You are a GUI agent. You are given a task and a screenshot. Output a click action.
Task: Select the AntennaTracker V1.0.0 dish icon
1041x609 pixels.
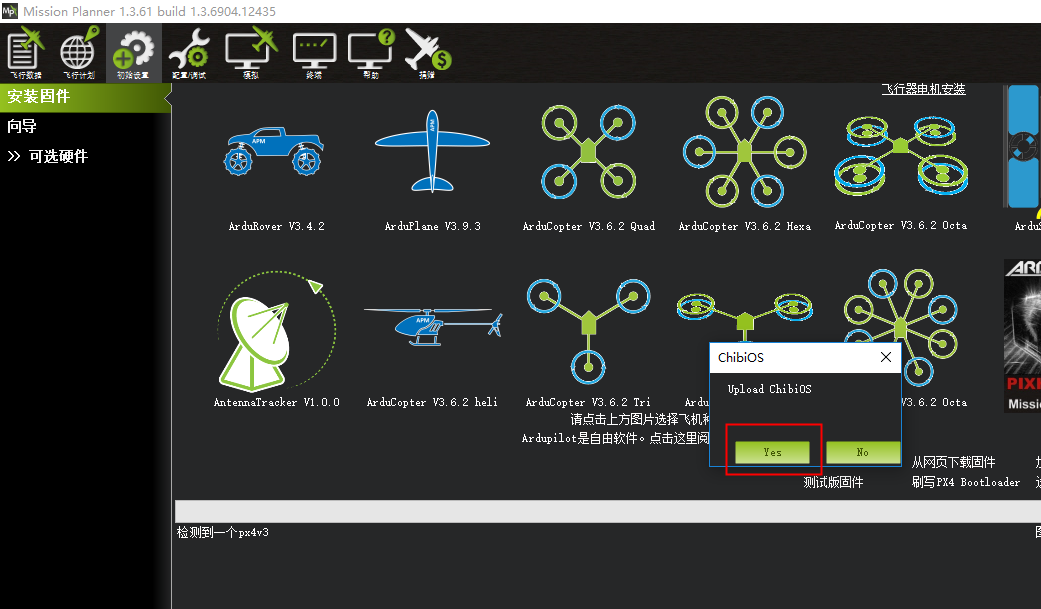[x=277, y=330]
